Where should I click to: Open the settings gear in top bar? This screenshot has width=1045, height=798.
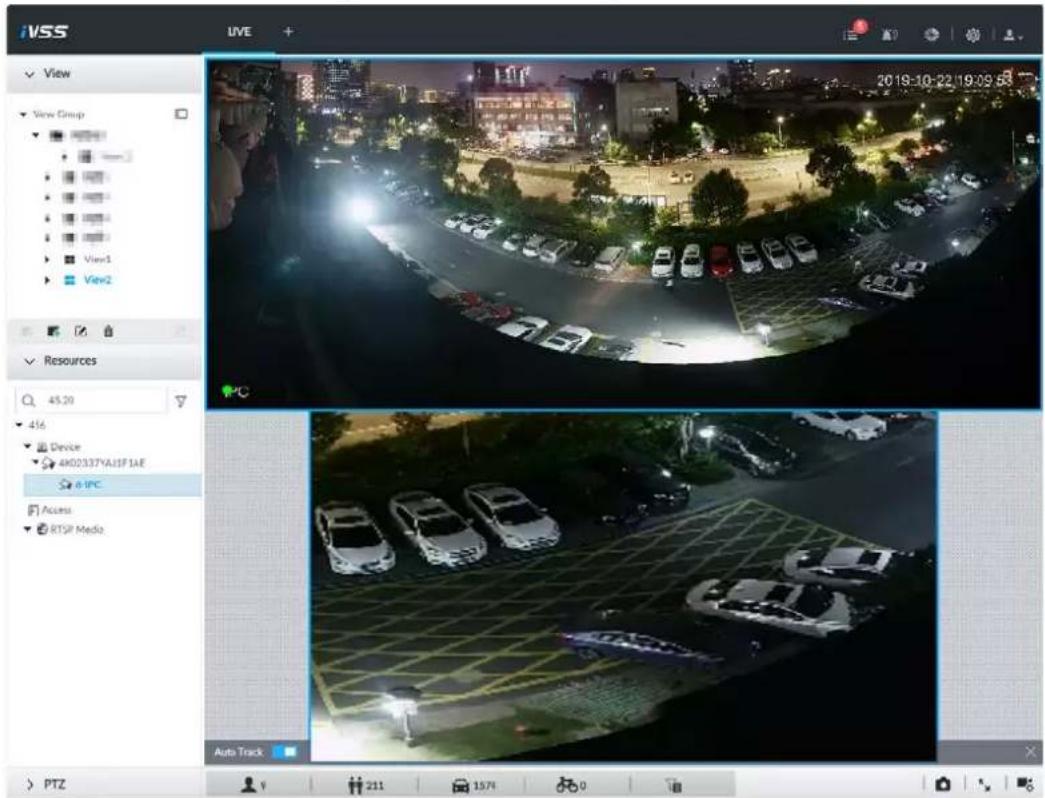pyautogui.click(x=972, y=35)
